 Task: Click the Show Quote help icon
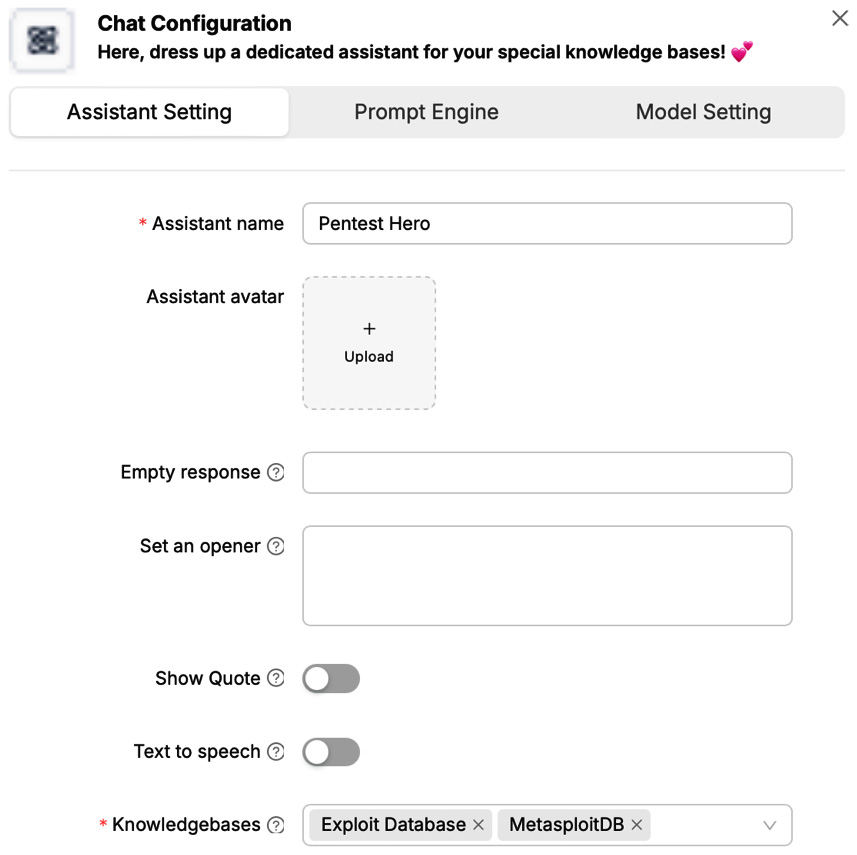(x=276, y=679)
